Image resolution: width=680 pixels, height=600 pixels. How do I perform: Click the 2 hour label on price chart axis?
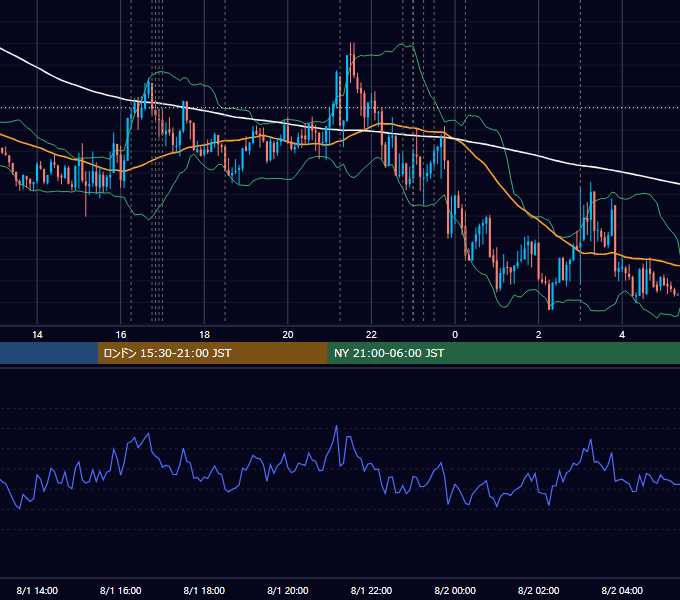coord(539,335)
